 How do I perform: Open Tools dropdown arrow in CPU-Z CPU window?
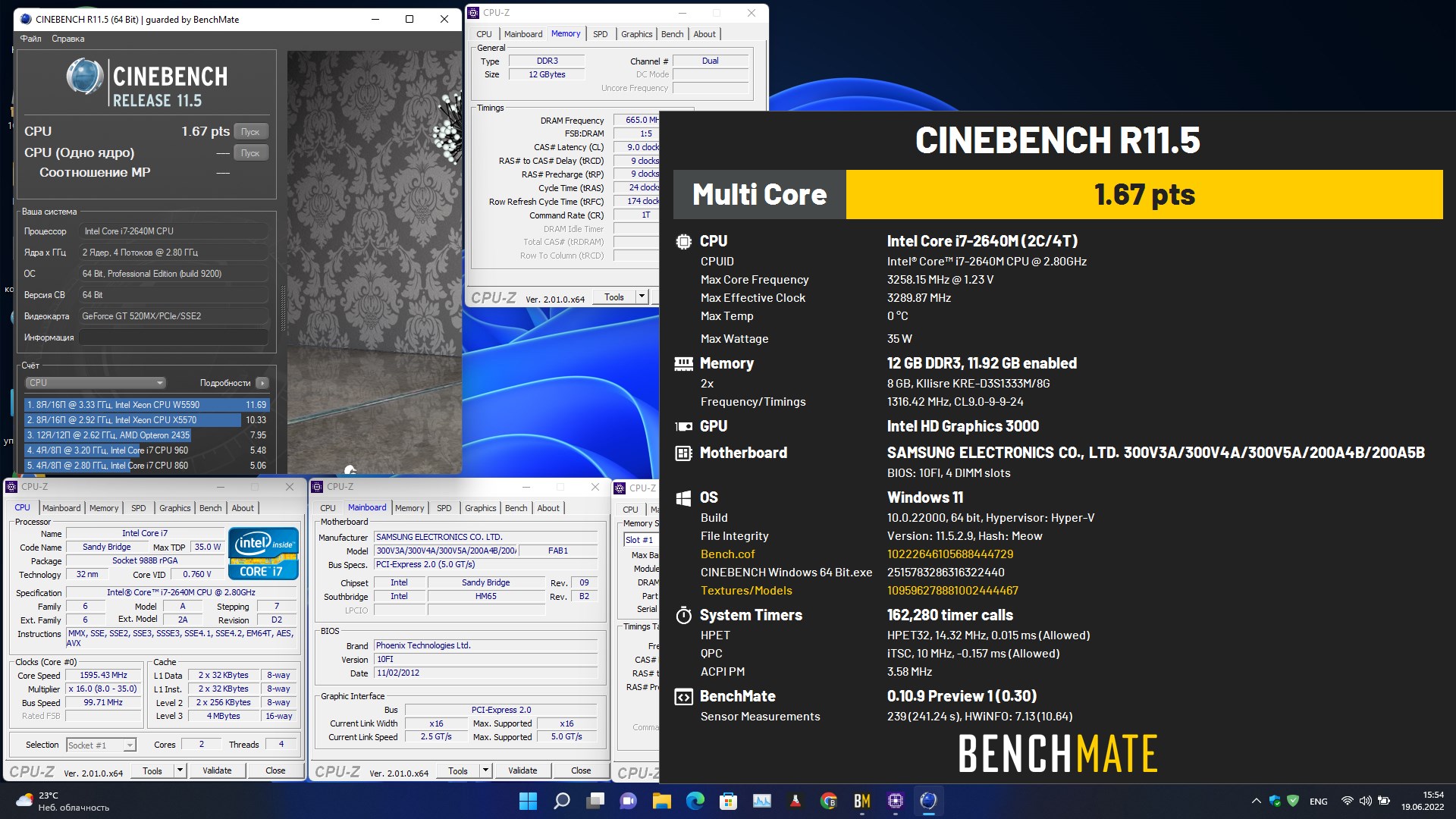(180, 770)
